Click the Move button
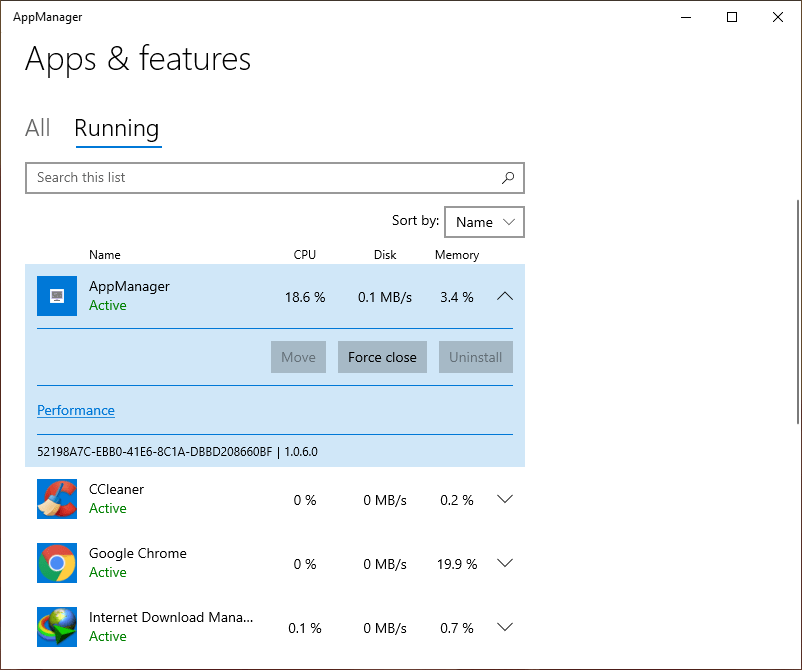The height and width of the screenshot is (670, 802). [x=298, y=357]
